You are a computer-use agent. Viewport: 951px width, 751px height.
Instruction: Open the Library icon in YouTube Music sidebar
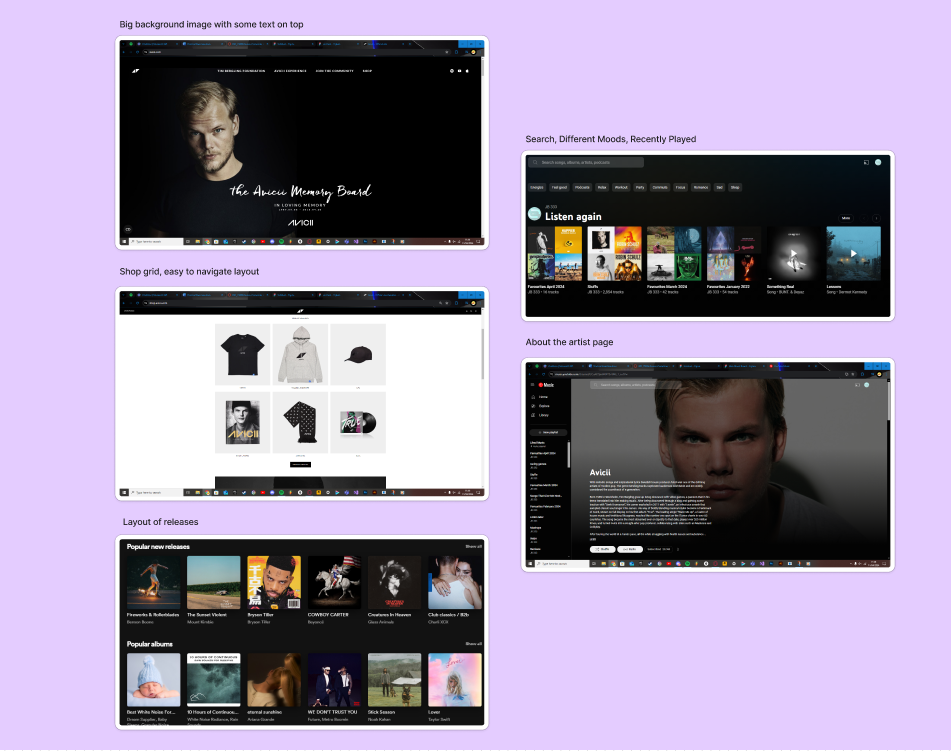pos(532,414)
